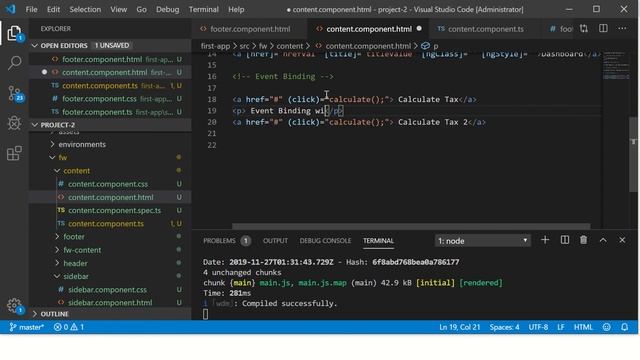Close the terminal panel
The image size is (640, 360).
(622, 240)
